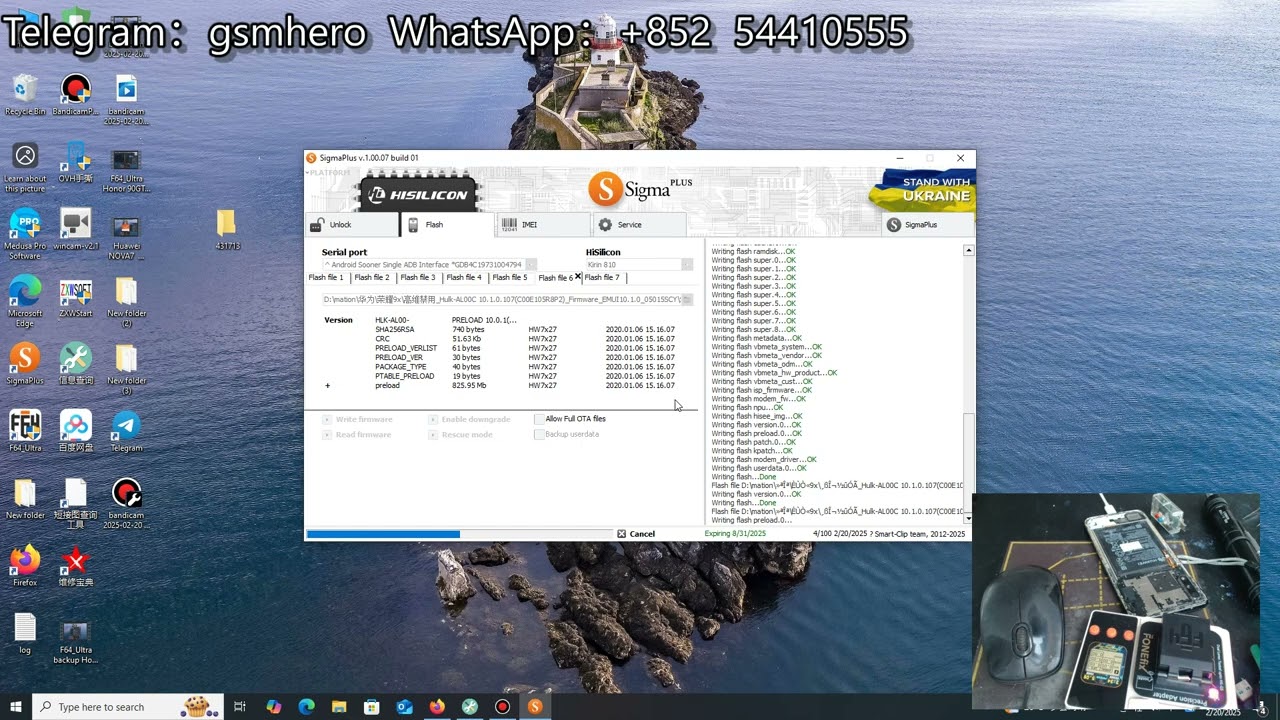
Task: Open the HiSilicon Kirin 810 dropdown
Action: coord(687,265)
